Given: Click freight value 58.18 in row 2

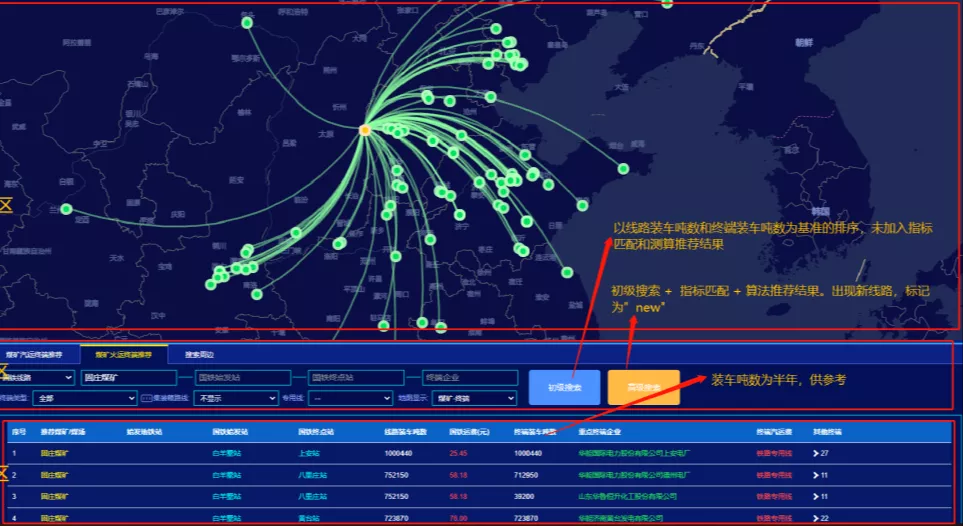Looking at the screenshot, I should click(458, 475).
